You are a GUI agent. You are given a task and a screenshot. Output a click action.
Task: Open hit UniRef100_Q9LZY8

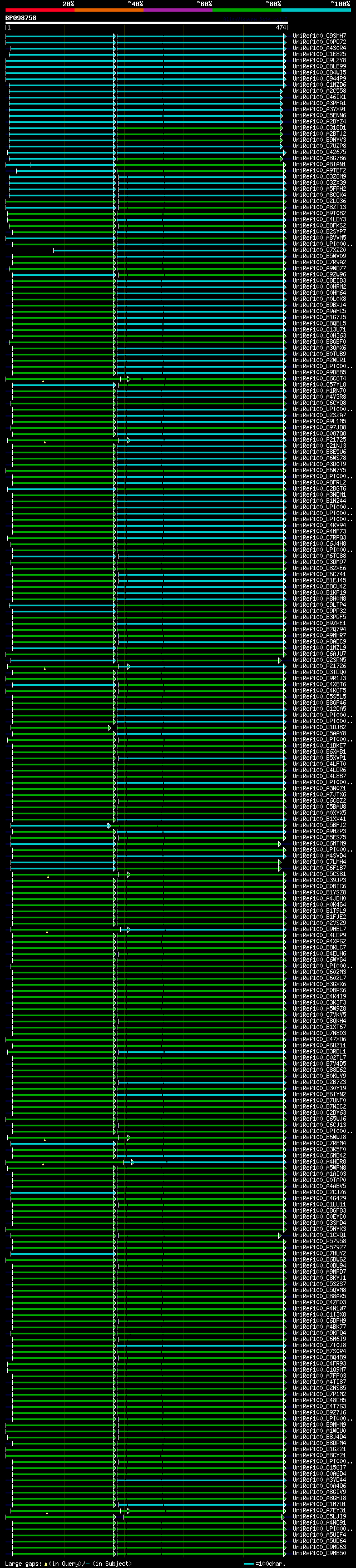coord(319,60)
